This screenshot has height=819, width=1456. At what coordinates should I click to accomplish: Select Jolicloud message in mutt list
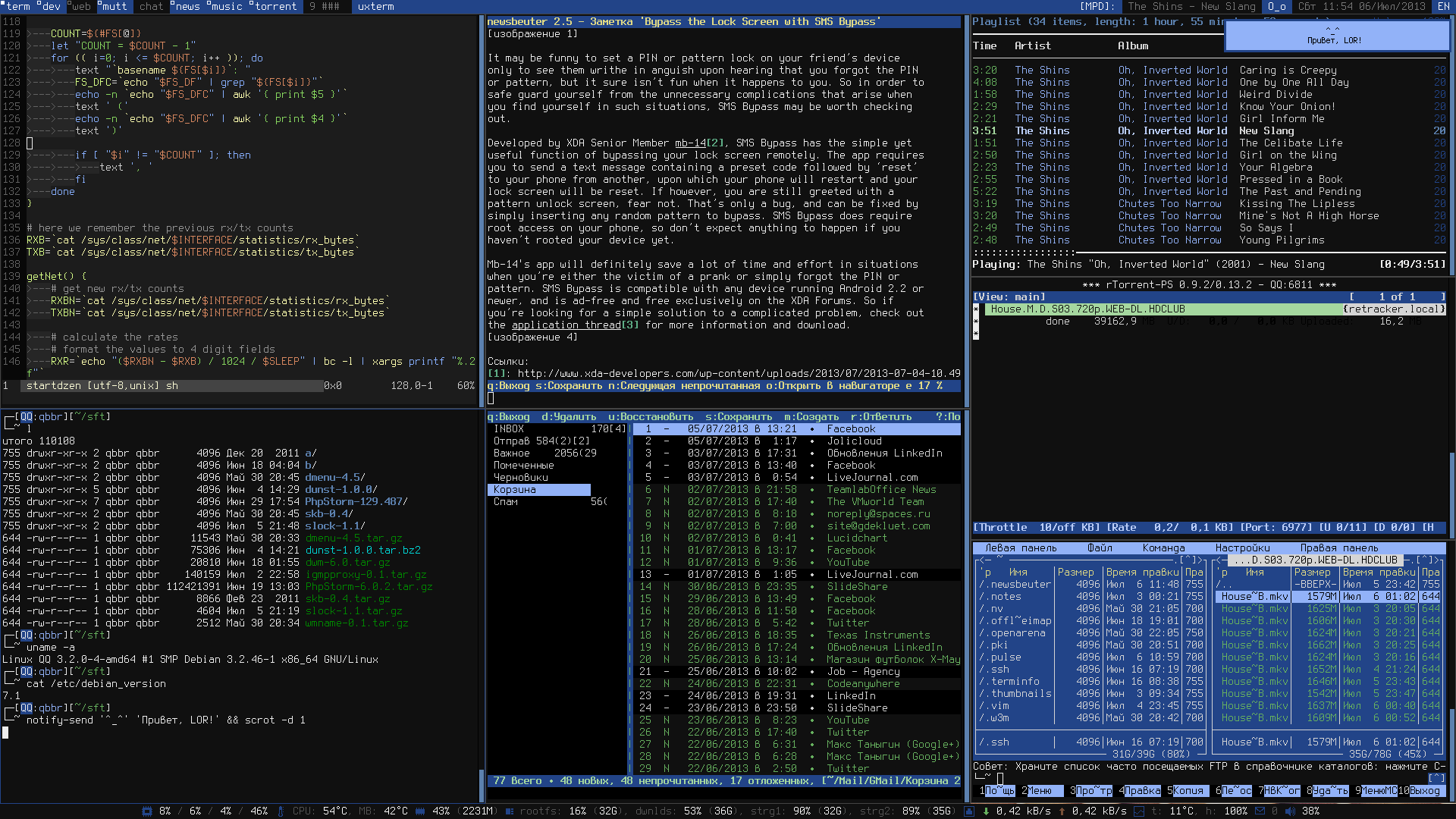(x=797, y=441)
